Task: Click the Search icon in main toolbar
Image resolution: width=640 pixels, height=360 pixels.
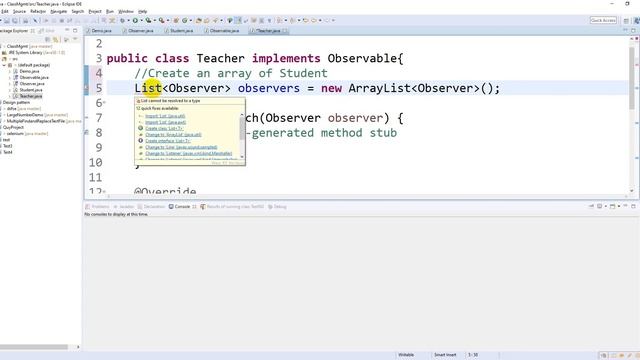Action: pos(215,20)
